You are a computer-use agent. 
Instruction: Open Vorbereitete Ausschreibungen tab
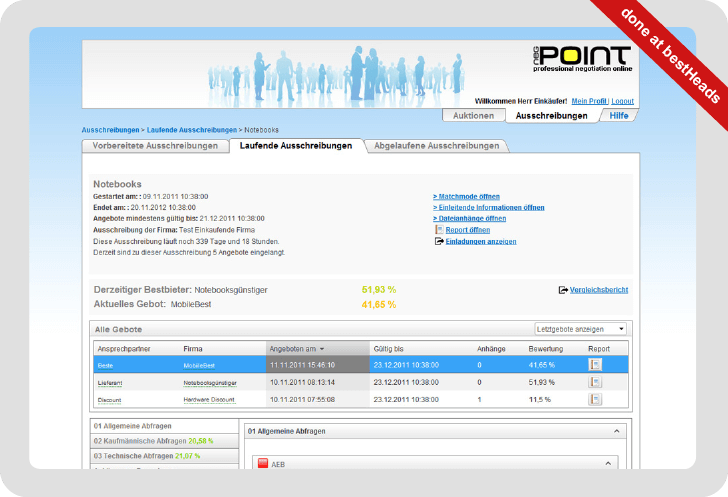155,146
